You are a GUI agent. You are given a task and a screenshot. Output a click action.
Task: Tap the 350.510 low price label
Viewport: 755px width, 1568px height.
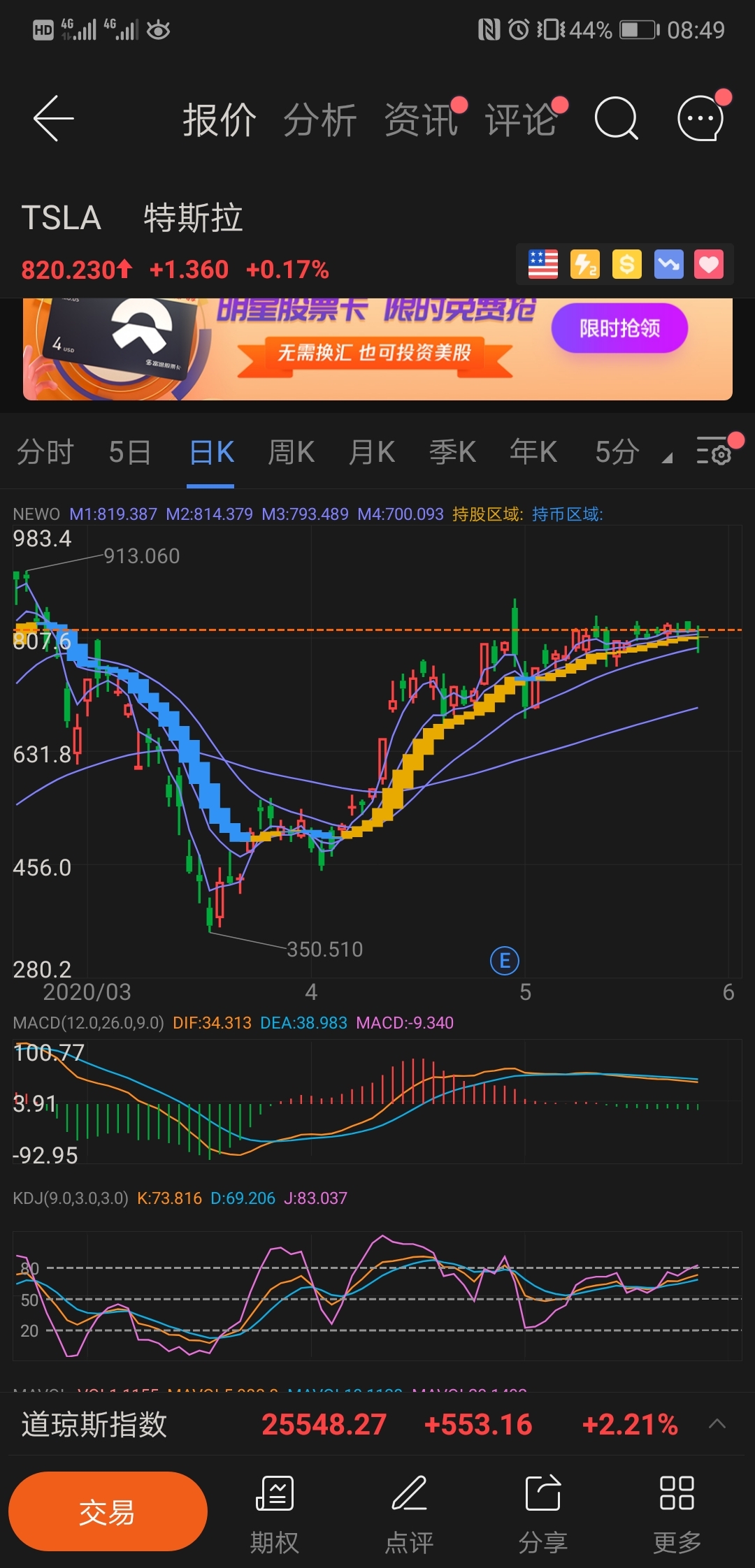[x=325, y=950]
